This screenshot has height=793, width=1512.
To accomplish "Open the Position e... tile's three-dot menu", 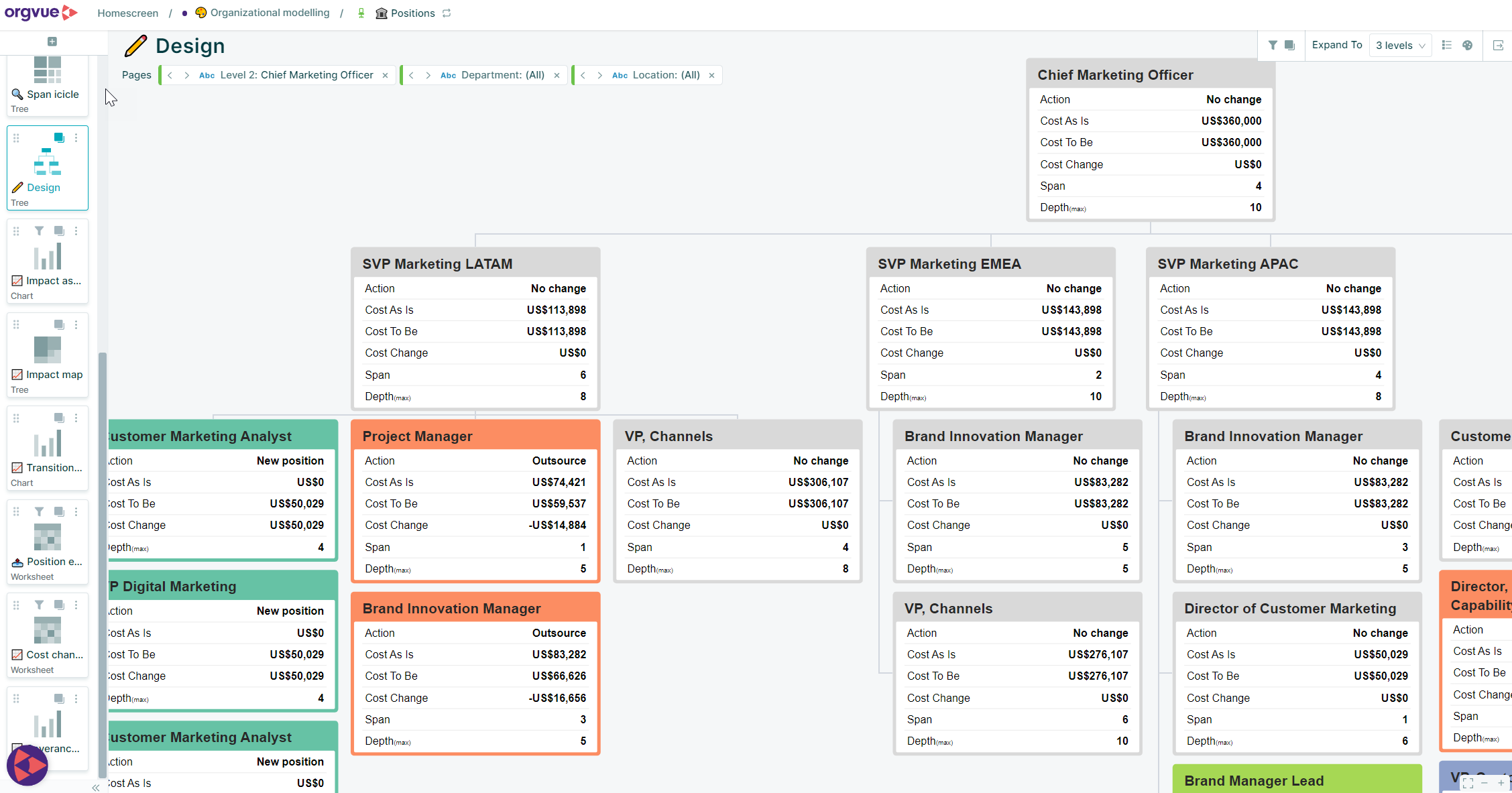I will (x=76, y=511).
